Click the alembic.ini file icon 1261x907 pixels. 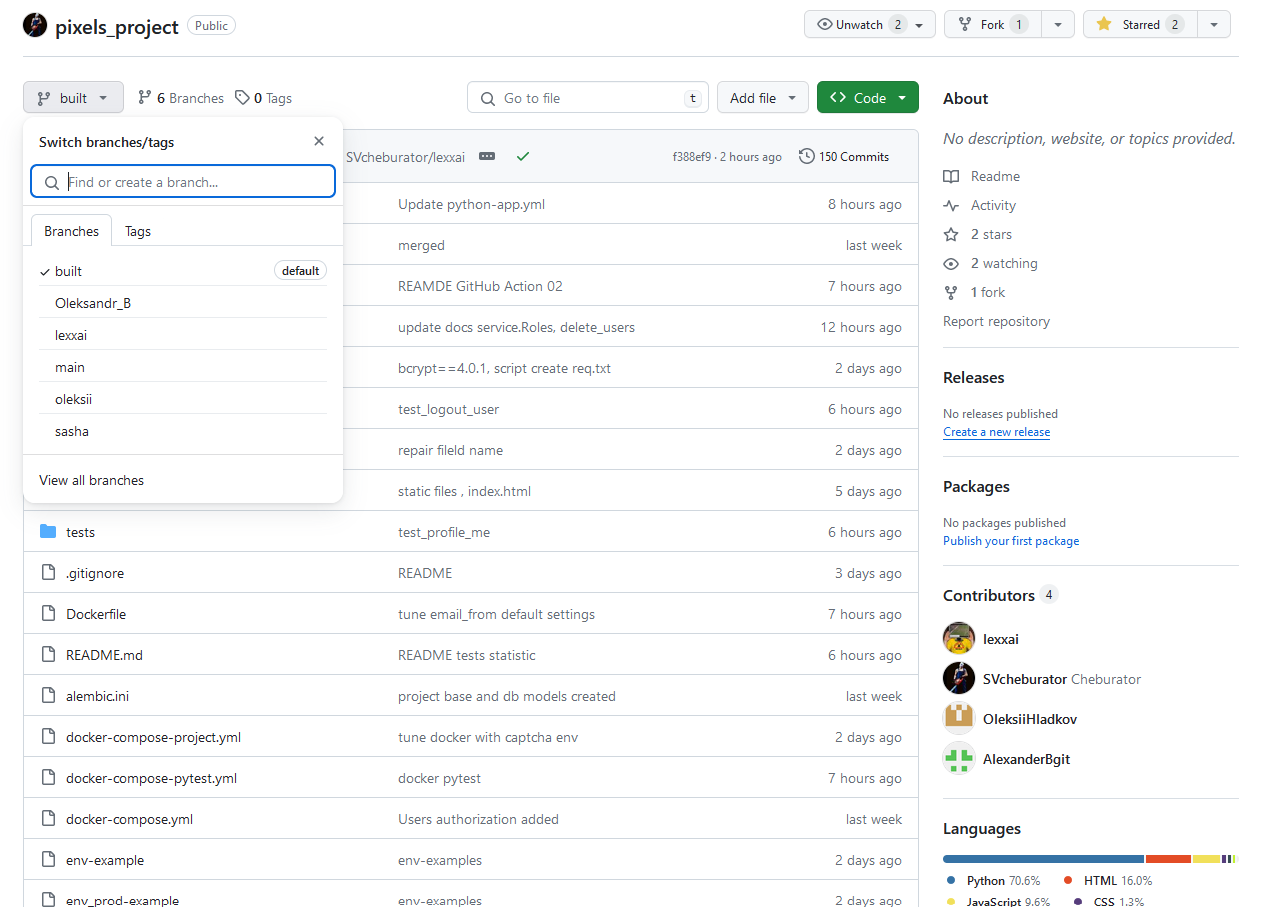click(x=48, y=696)
